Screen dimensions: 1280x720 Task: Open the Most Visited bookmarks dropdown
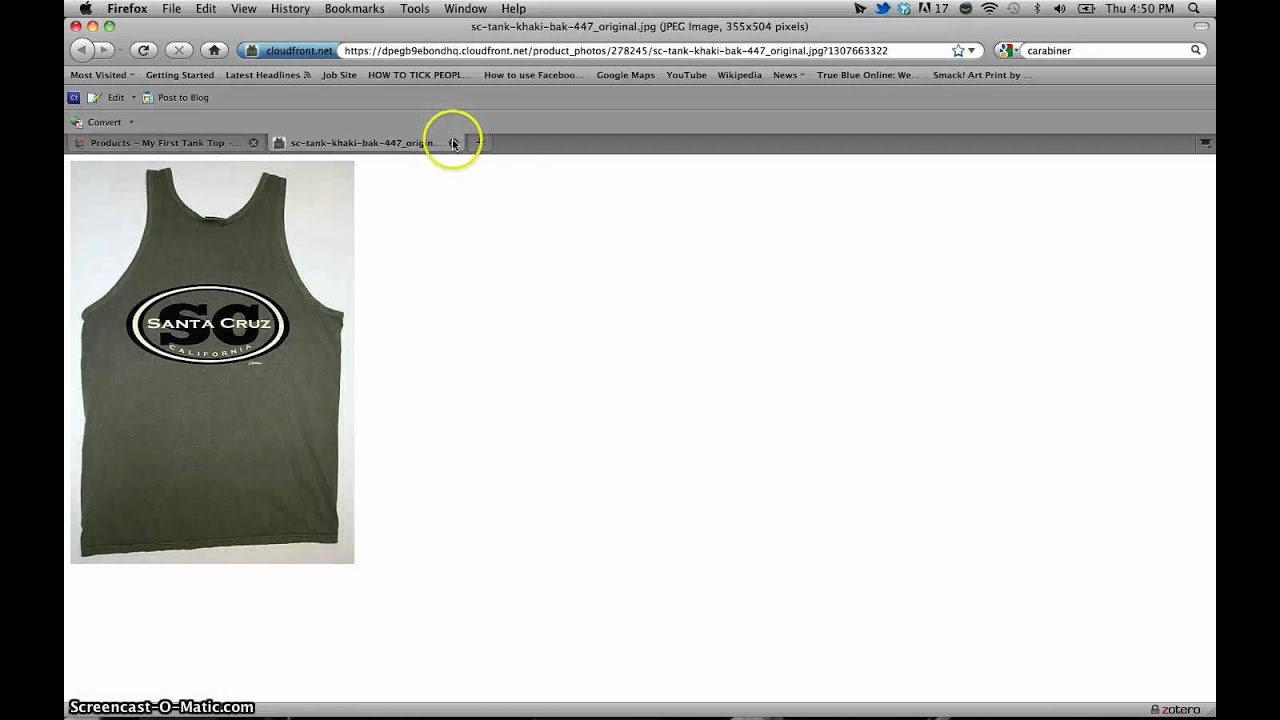[102, 75]
